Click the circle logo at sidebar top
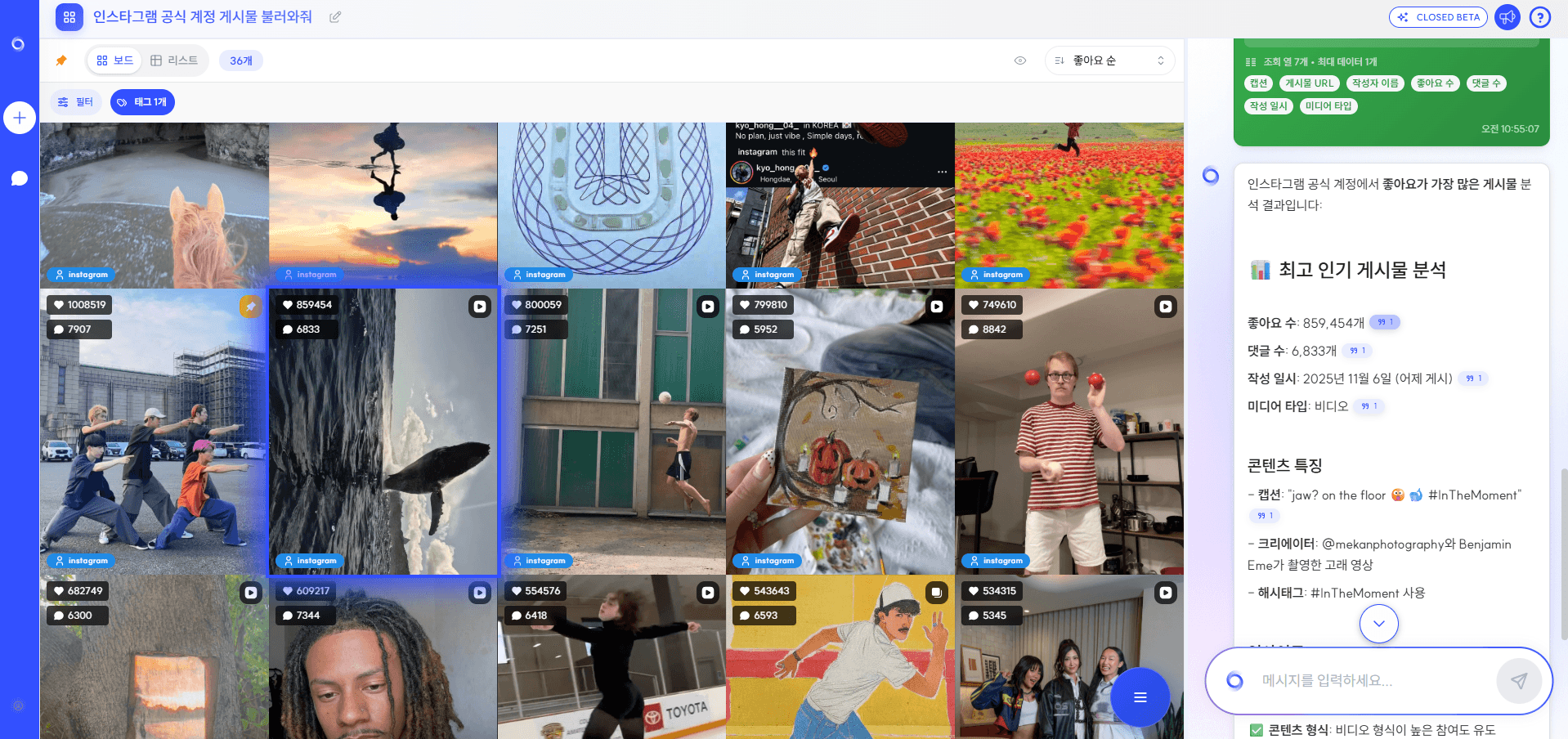Screen dimensions: 1568x739 point(18,44)
